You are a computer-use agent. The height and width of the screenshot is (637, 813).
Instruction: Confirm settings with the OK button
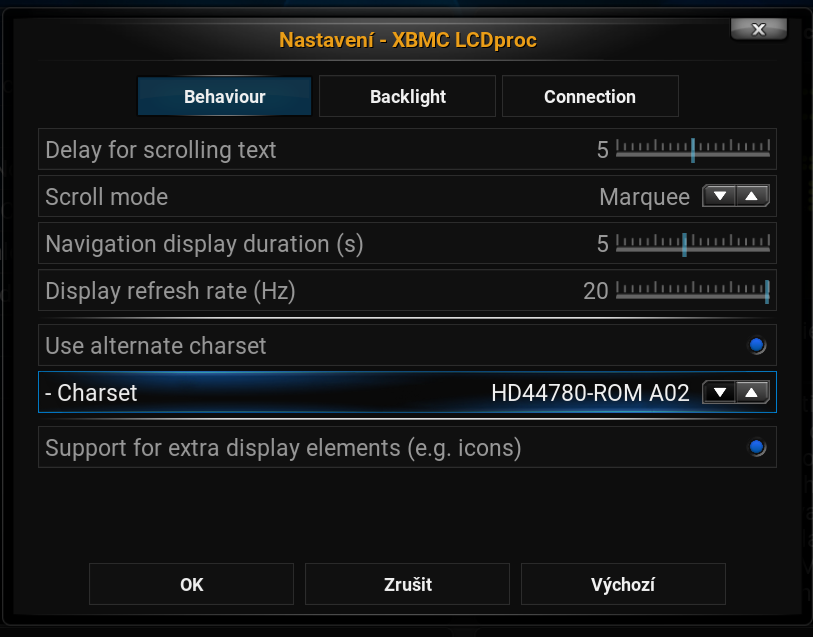pos(191,584)
